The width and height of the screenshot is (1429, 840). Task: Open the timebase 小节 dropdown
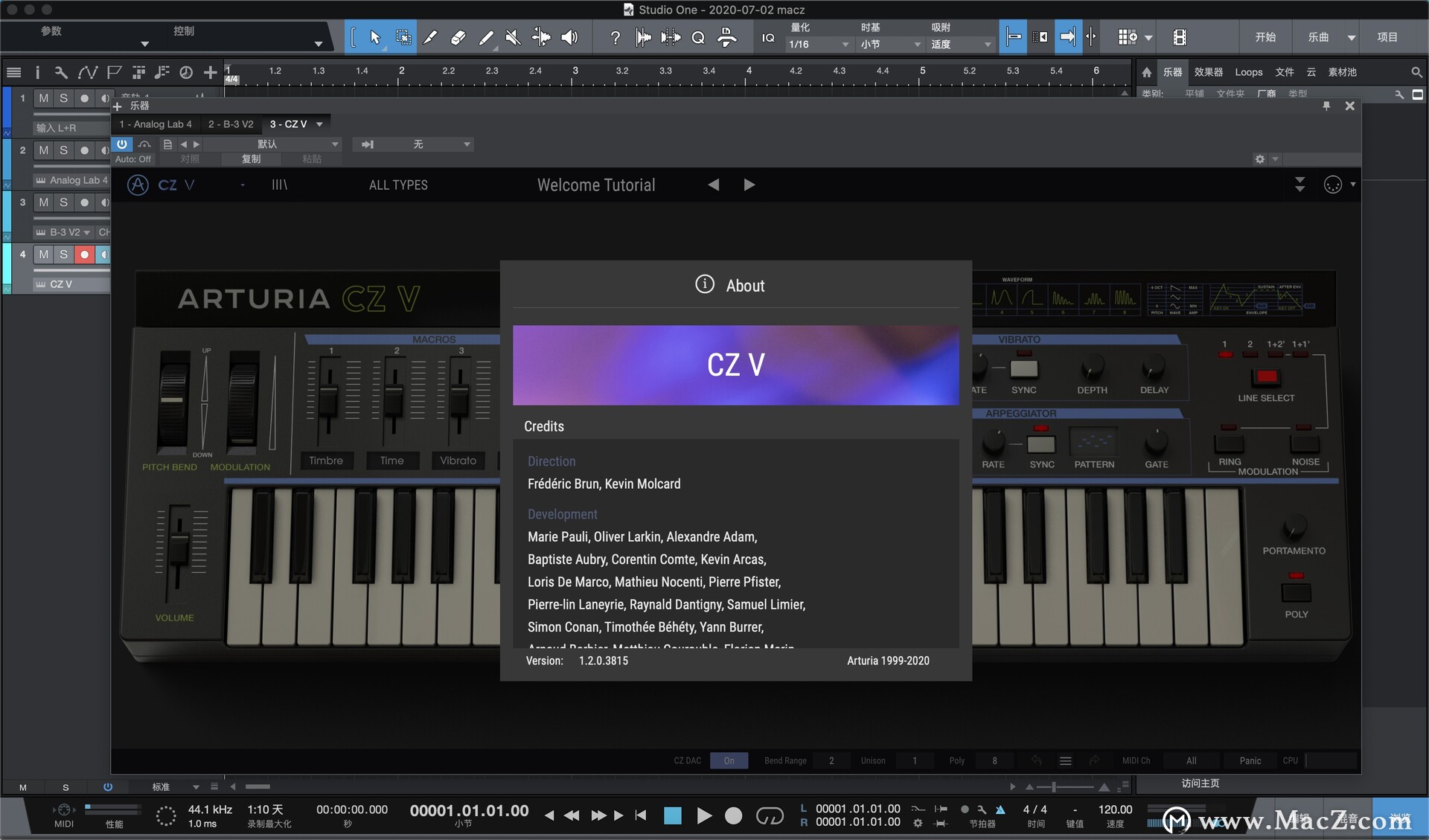coord(890,45)
